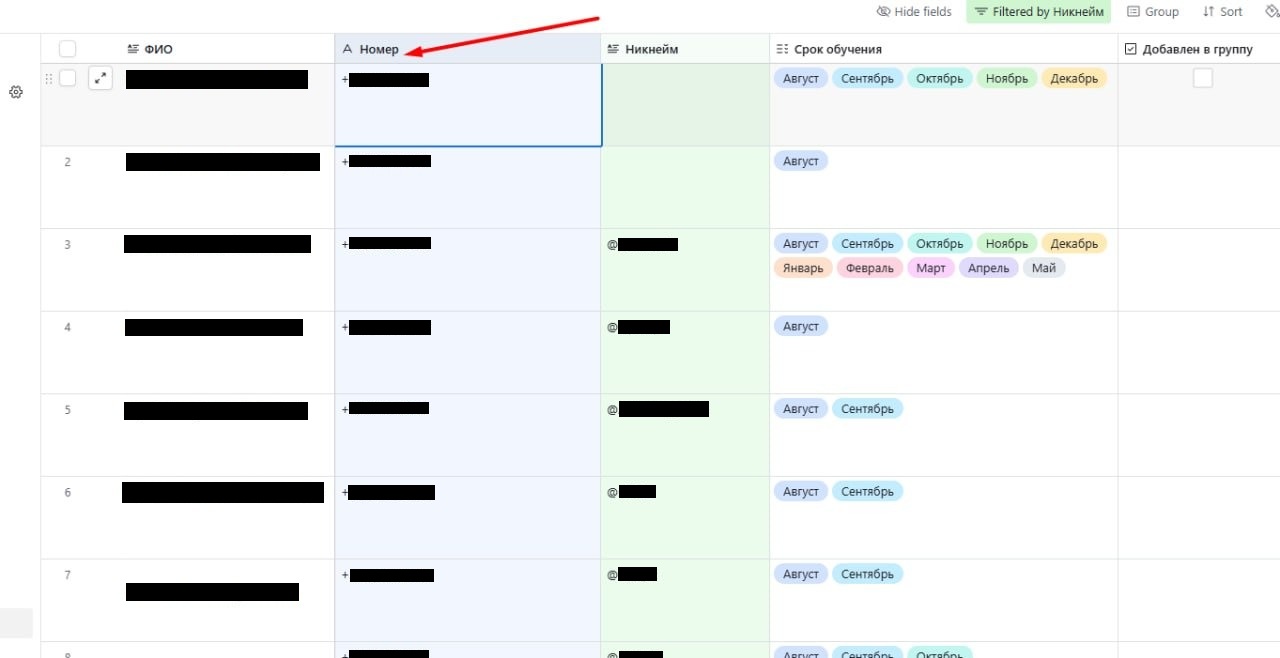Check Добавлен в группу for first row

(x=1203, y=78)
